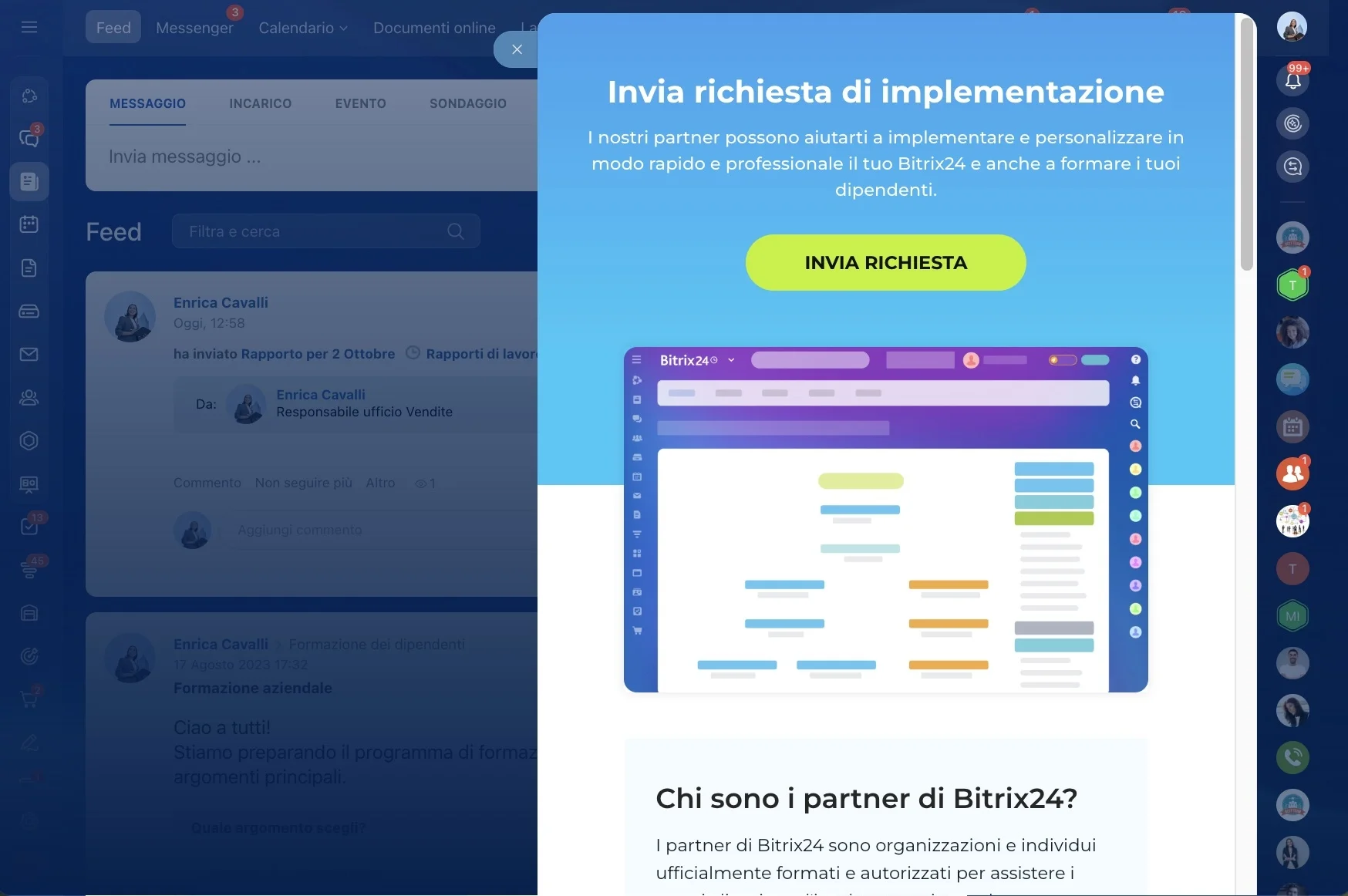The image size is (1348, 896).
Task: Open the Documenti online tab
Action: coord(434,28)
